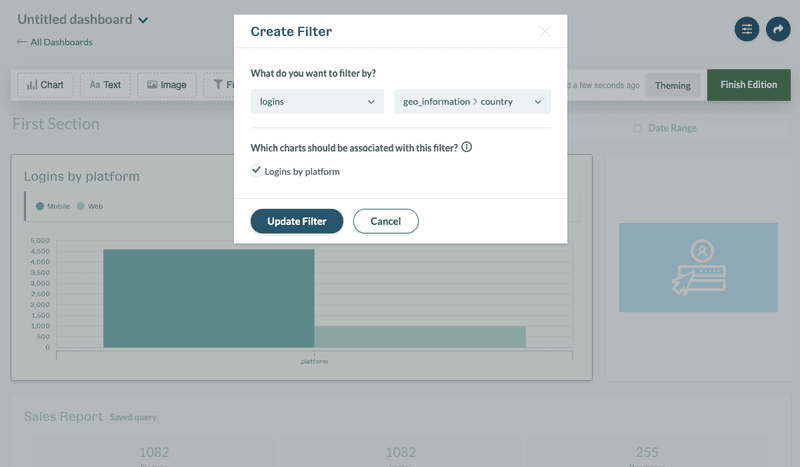Click the Filter toolbar item
Viewport: 800px width, 467px height.
[219, 85]
